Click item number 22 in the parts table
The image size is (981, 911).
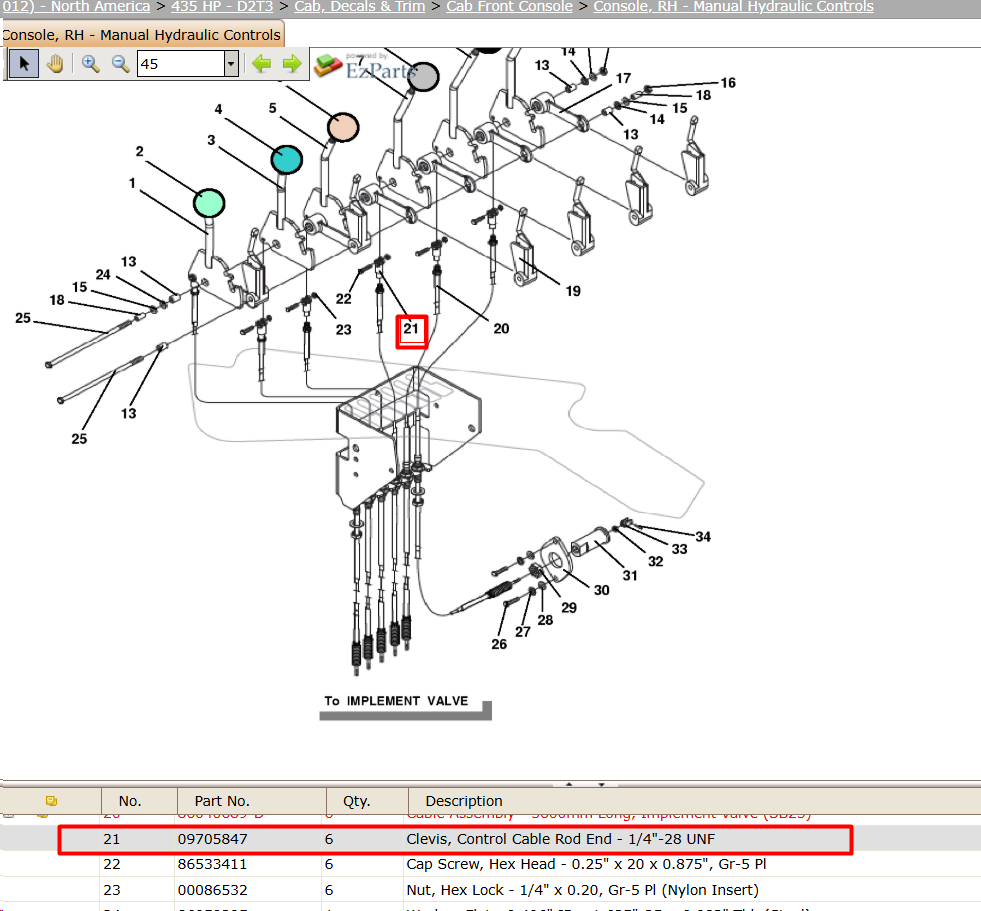(x=111, y=865)
